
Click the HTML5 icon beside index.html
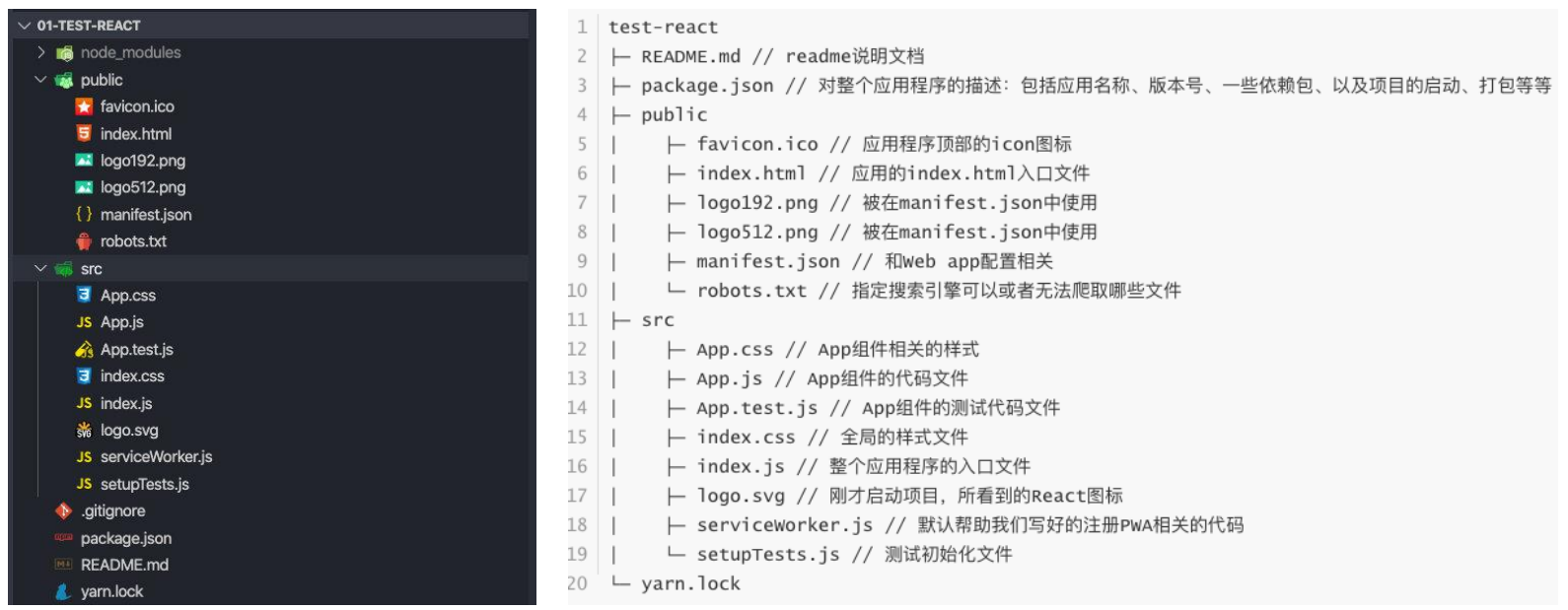[85, 133]
